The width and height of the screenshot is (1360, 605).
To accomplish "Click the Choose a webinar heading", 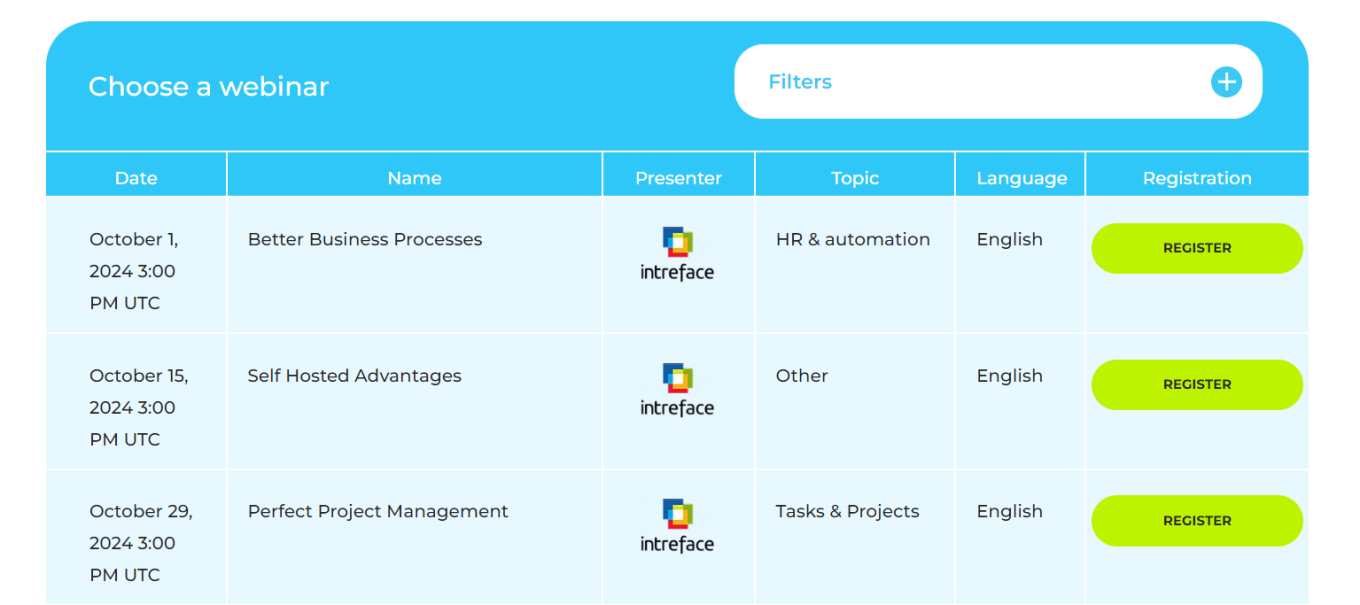I will pyautogui.click(x=208, y=87).
